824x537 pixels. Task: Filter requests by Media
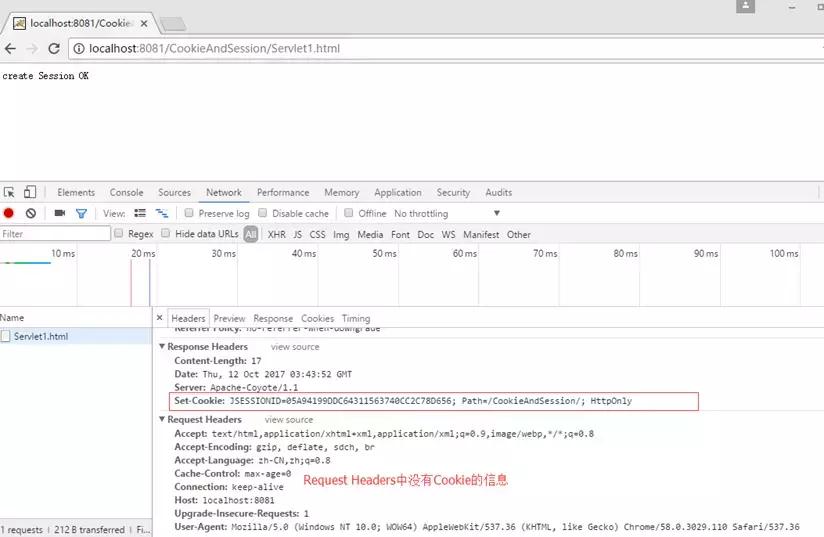pyautogui.click(x=370, y=234)
